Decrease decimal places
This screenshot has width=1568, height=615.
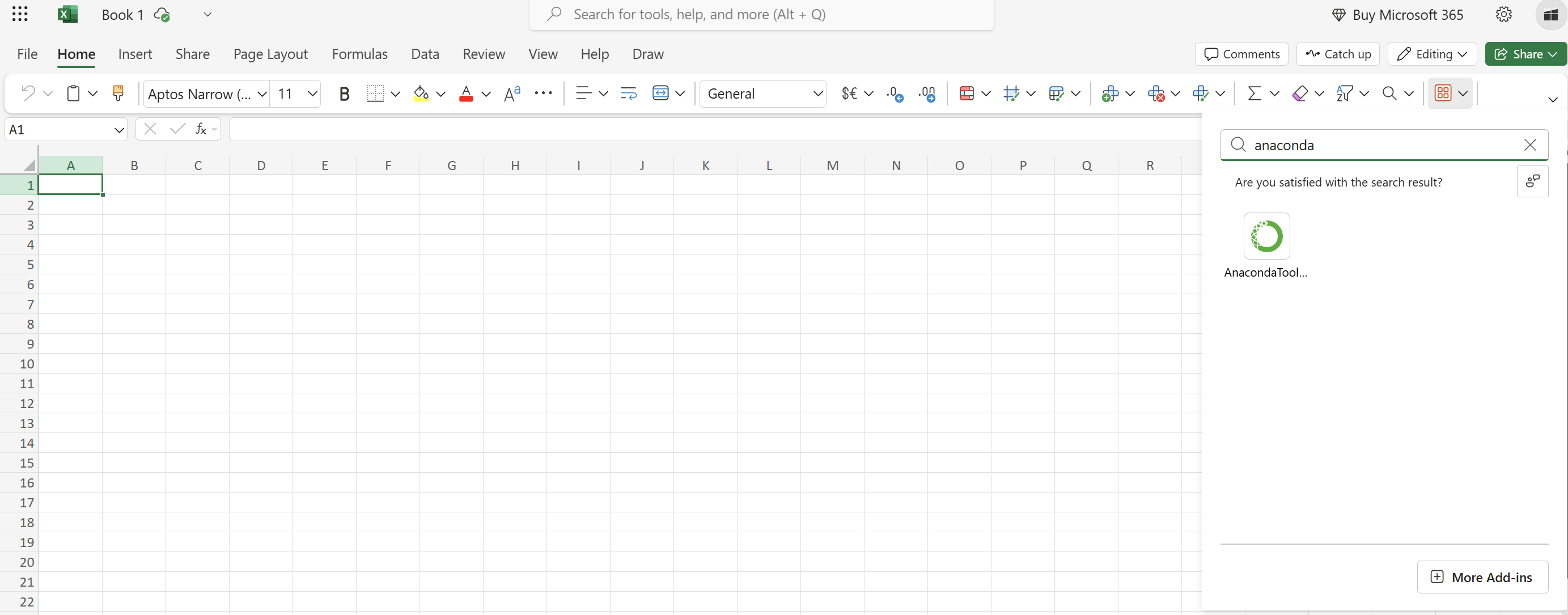(895, 93)
